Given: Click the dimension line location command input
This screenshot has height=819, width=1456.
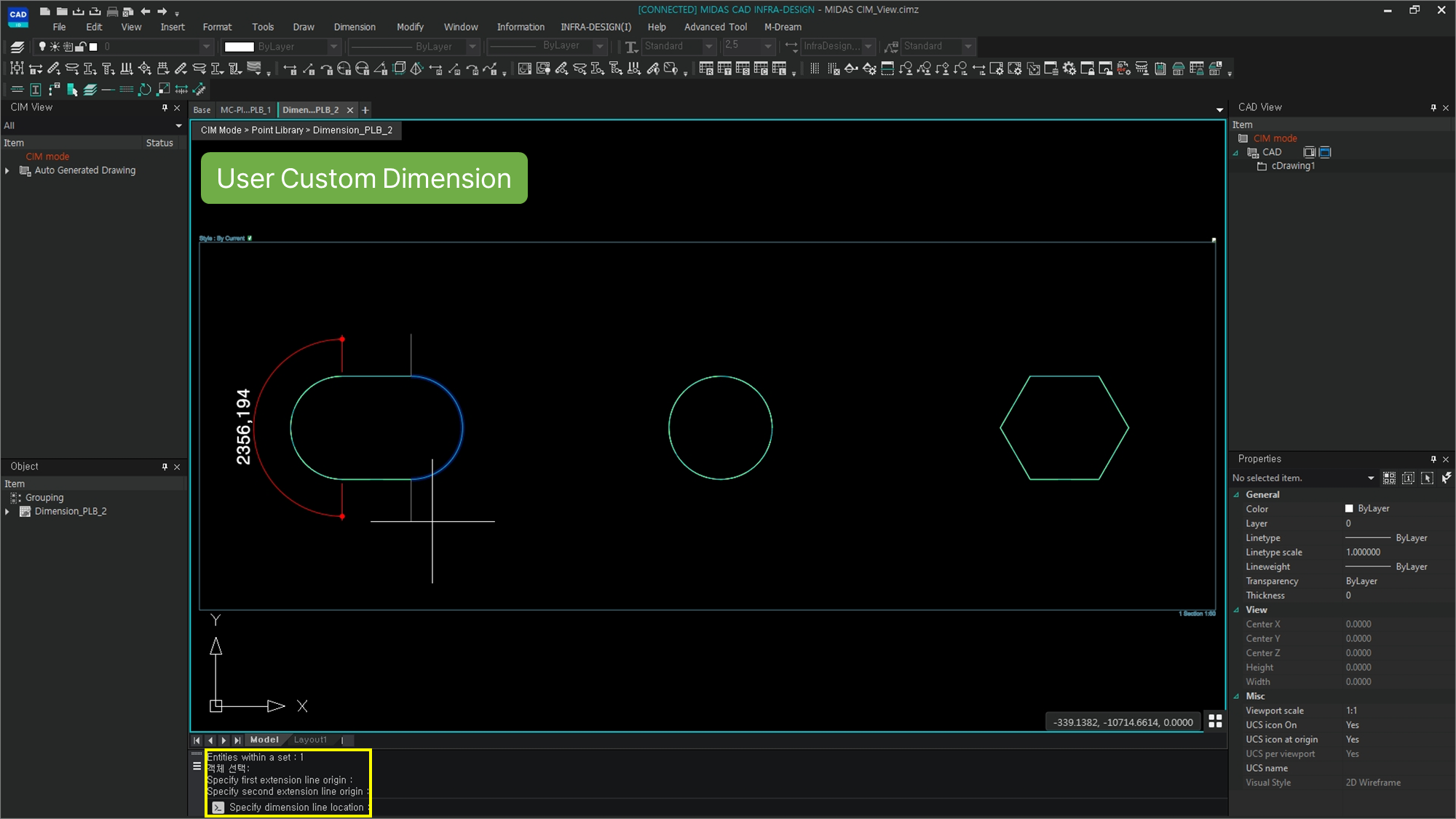Looking at the screenshot, I should (x=296, y=807).
